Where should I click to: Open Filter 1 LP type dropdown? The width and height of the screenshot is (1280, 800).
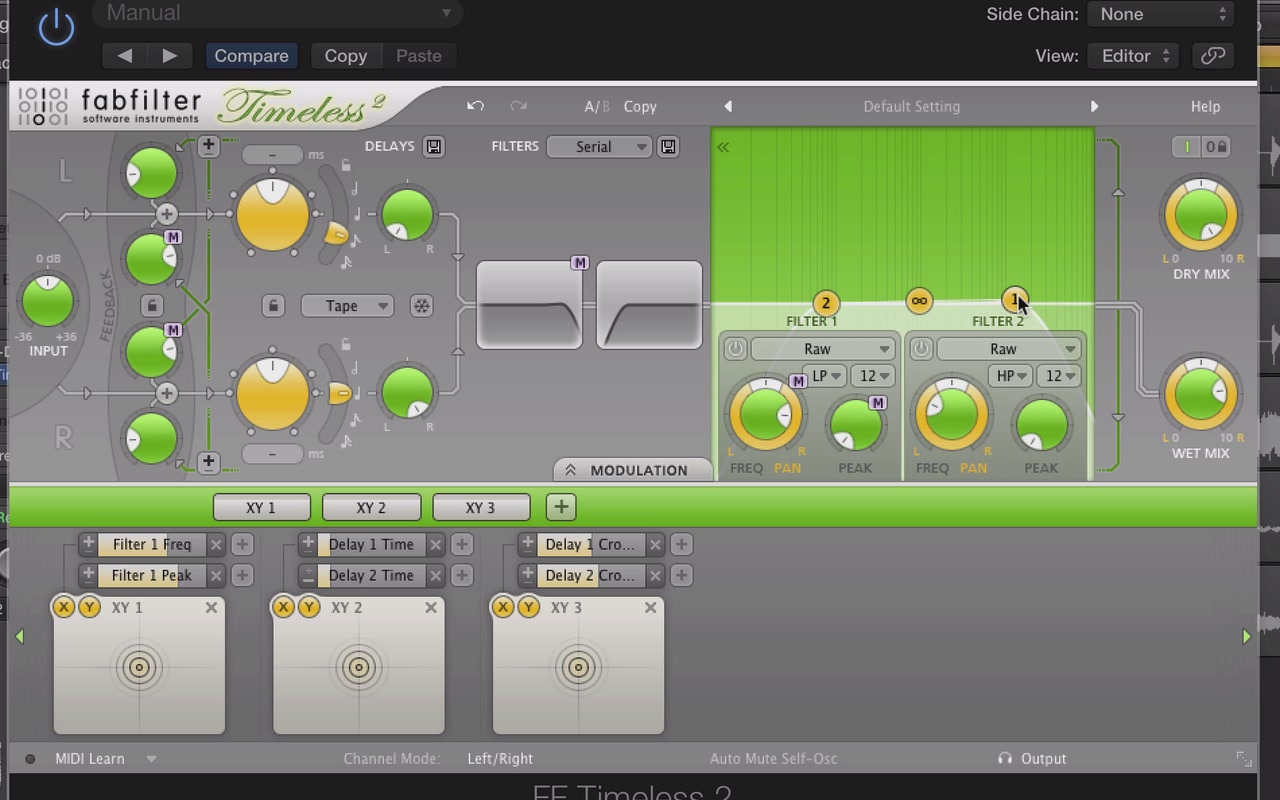[825, 376]
